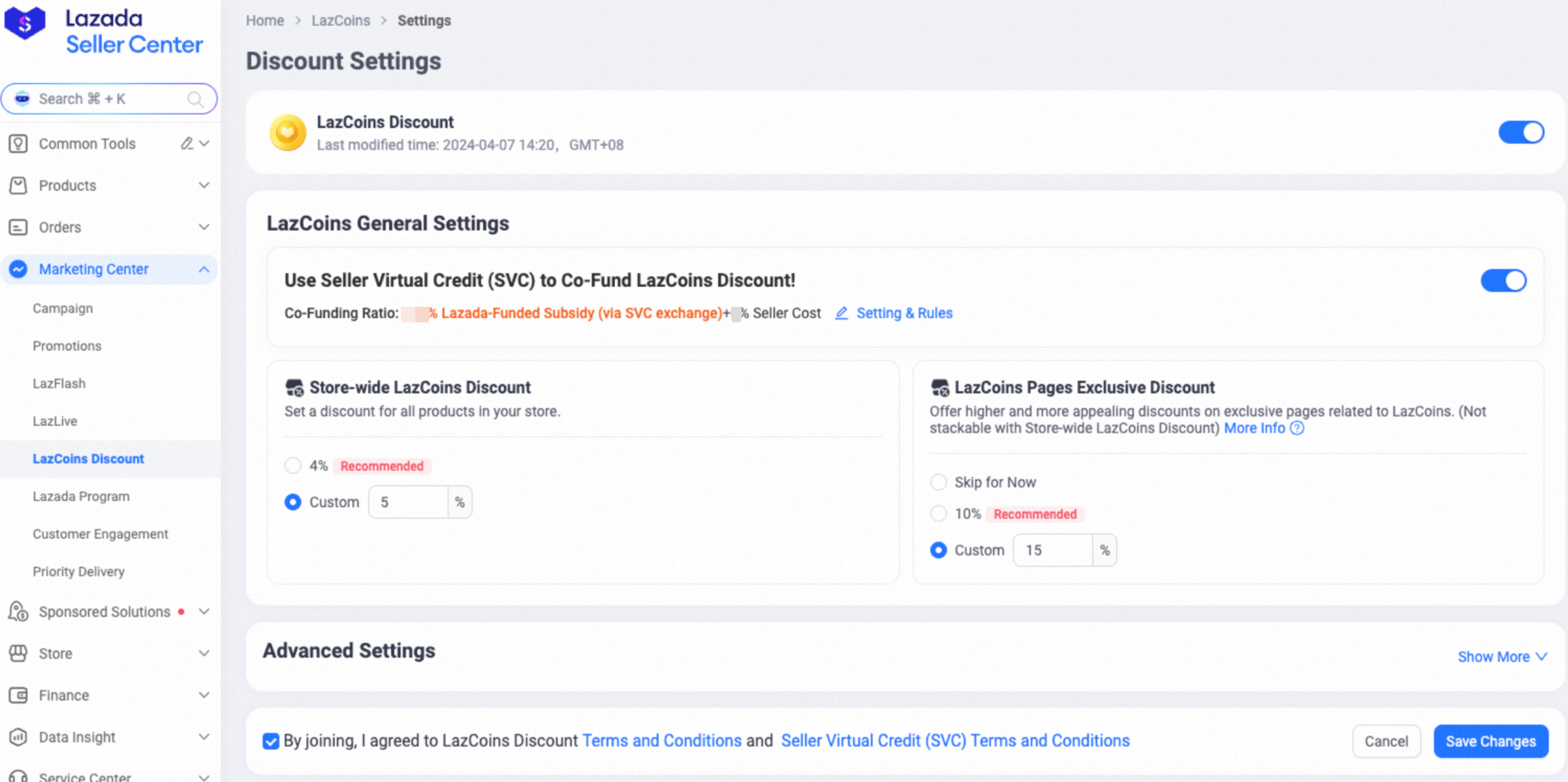Open SVC Terms and Conditions link
The height and width of the screenshot is (782, 1568).
tap(954, 740)
